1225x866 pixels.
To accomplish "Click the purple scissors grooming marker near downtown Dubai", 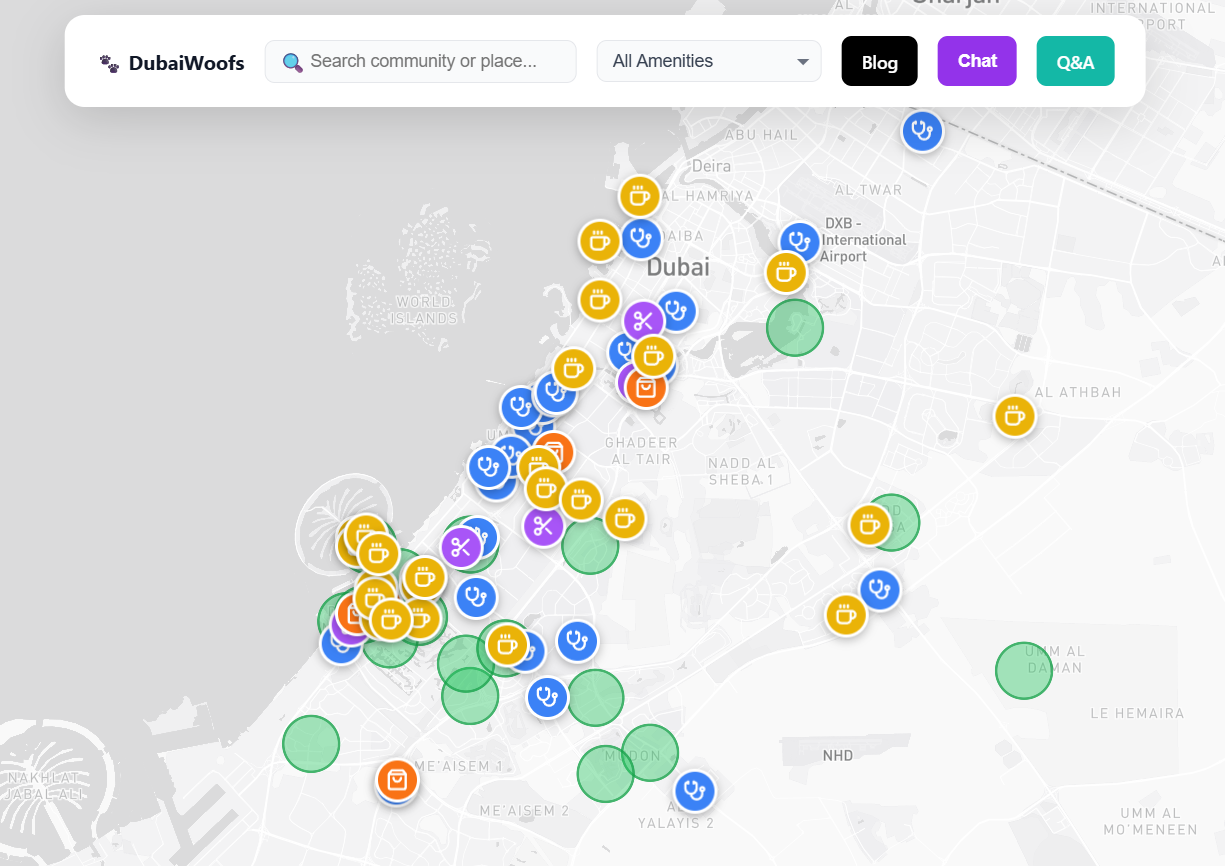I will pos(643,320).
